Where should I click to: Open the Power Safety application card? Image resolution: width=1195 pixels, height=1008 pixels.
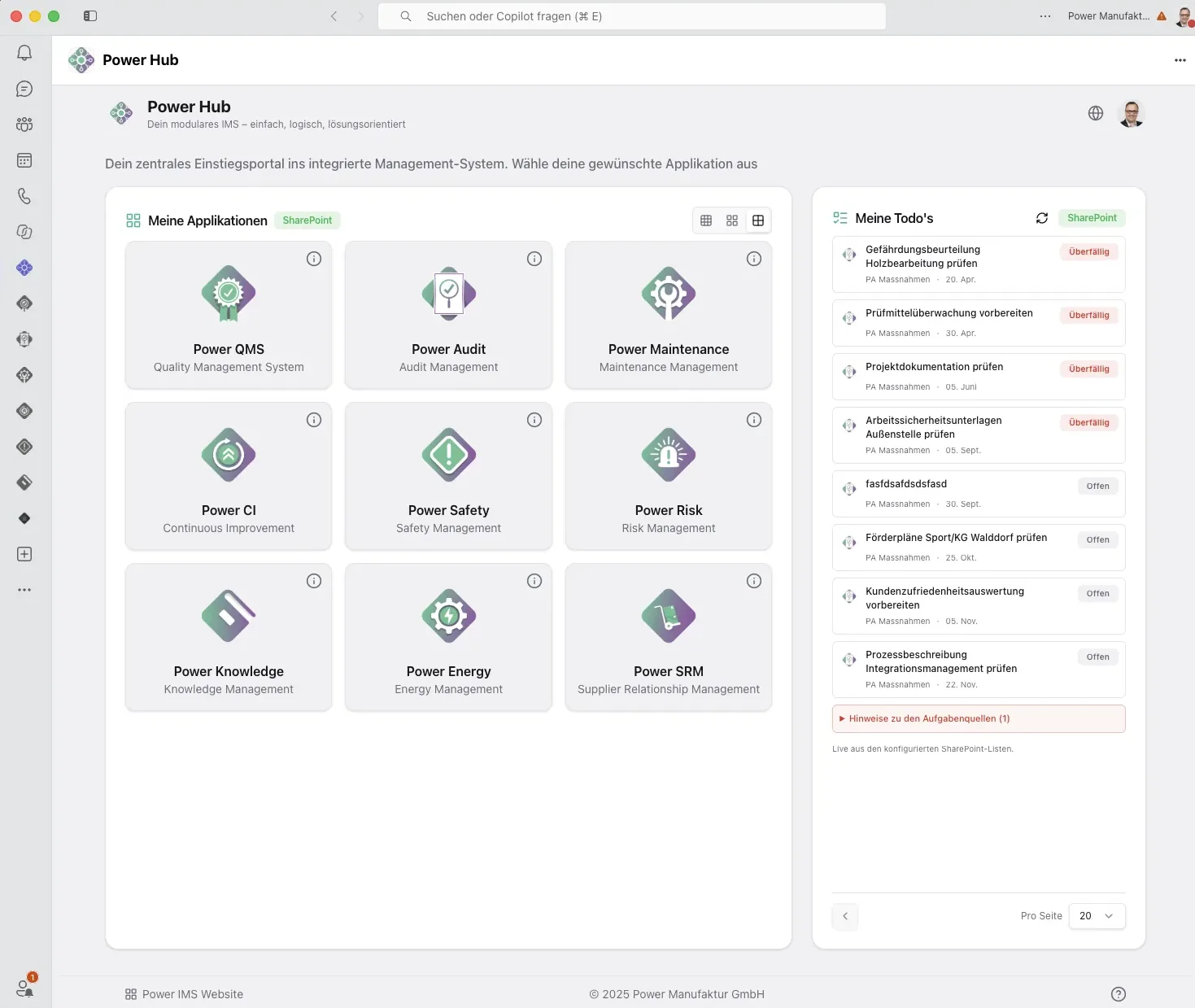point(448,476)
